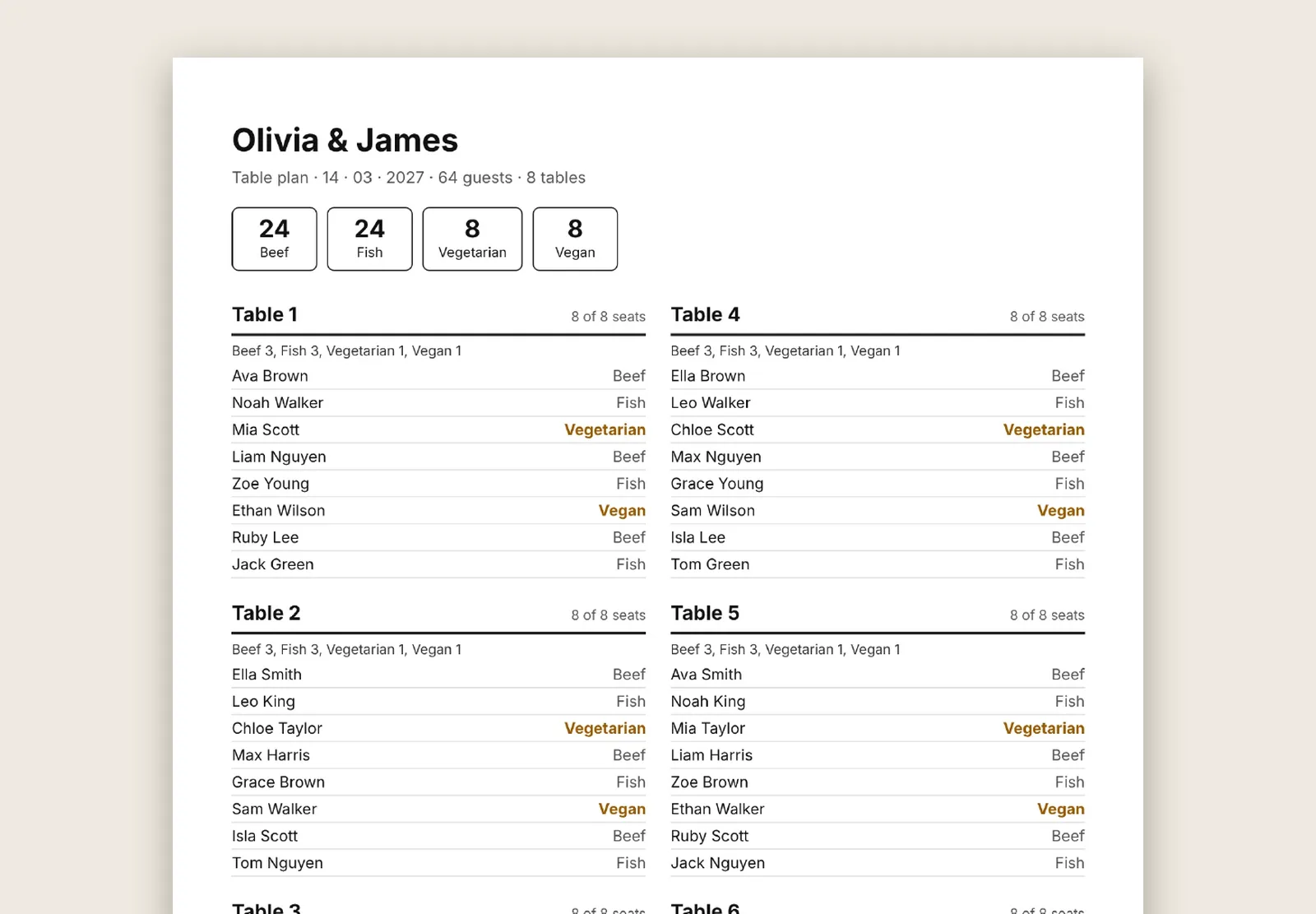Click Table 1's 8 of 8 seats label

tap(609, 317)
